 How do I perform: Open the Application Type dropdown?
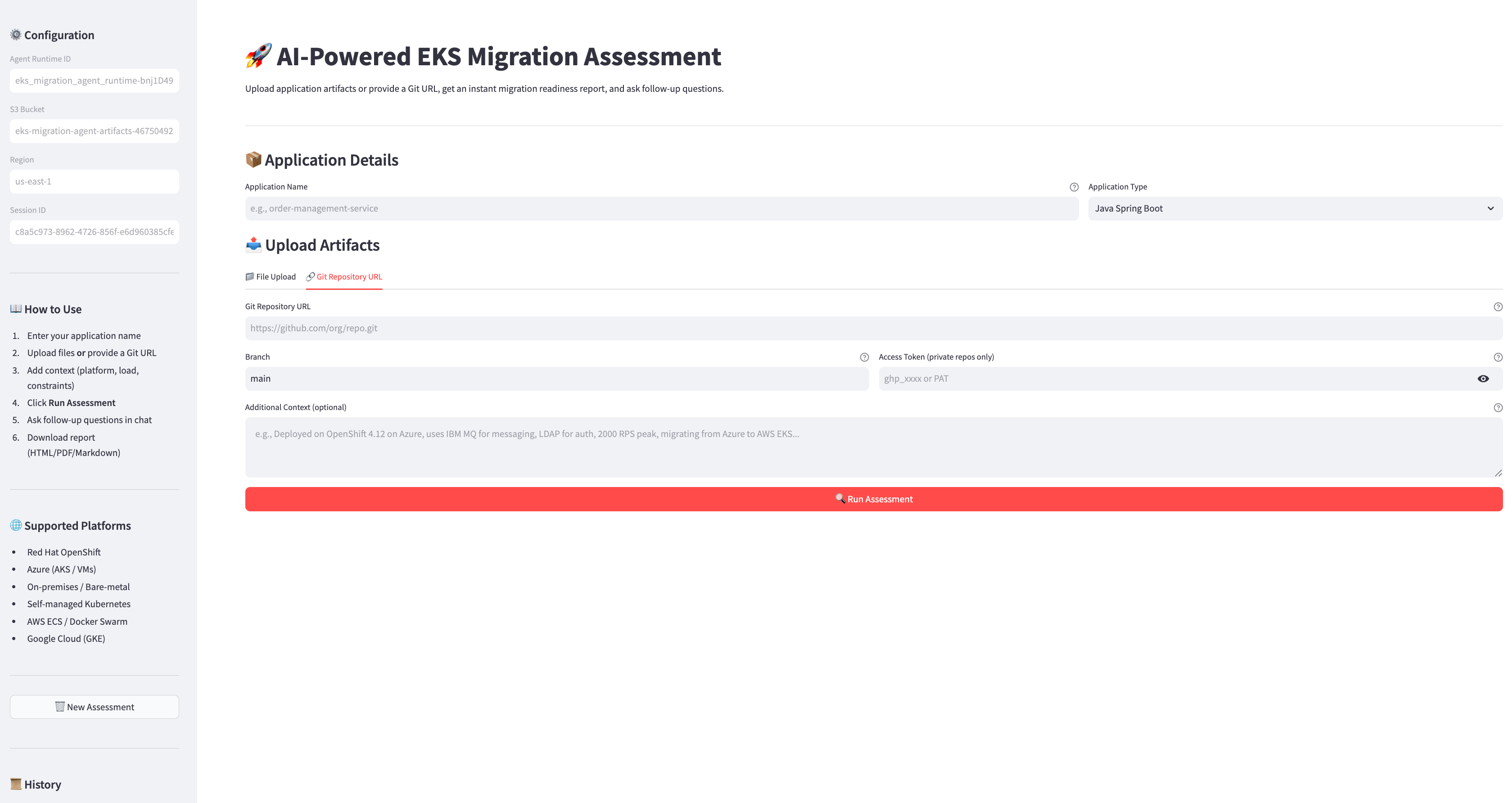tap(1295, 209)
